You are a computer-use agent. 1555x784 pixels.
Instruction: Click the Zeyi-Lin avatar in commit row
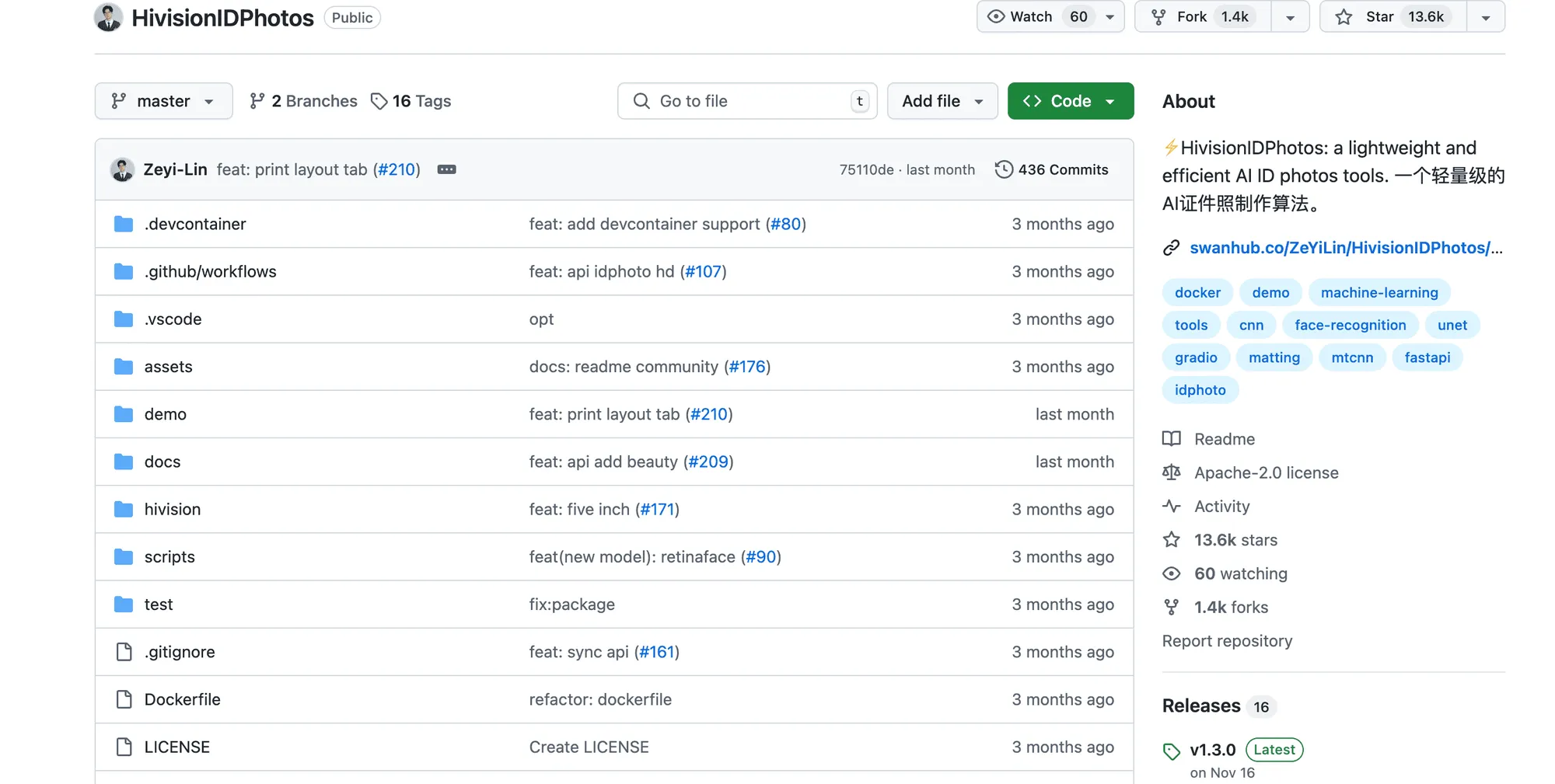coord(122,169)
